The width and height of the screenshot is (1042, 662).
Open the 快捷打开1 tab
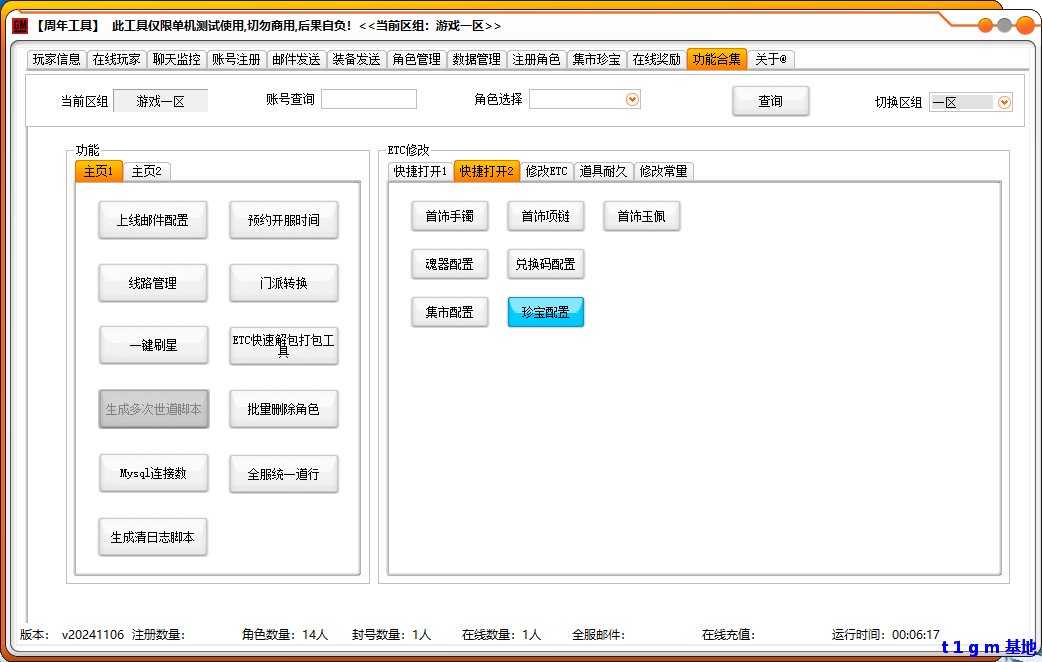click(x=420, y=171)
